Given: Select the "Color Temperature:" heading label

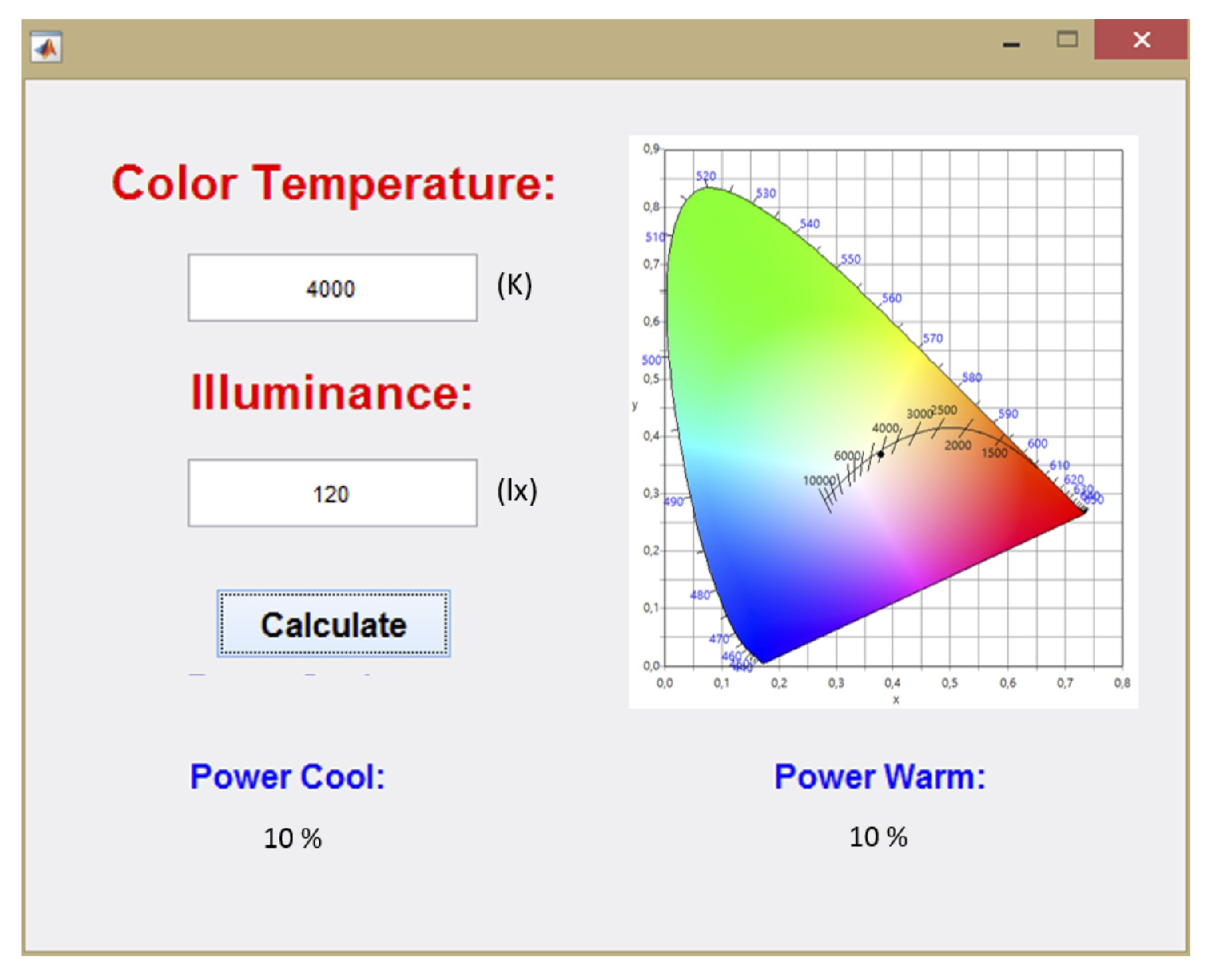Looking at the screenshot, I should click(x=333, y=183).
